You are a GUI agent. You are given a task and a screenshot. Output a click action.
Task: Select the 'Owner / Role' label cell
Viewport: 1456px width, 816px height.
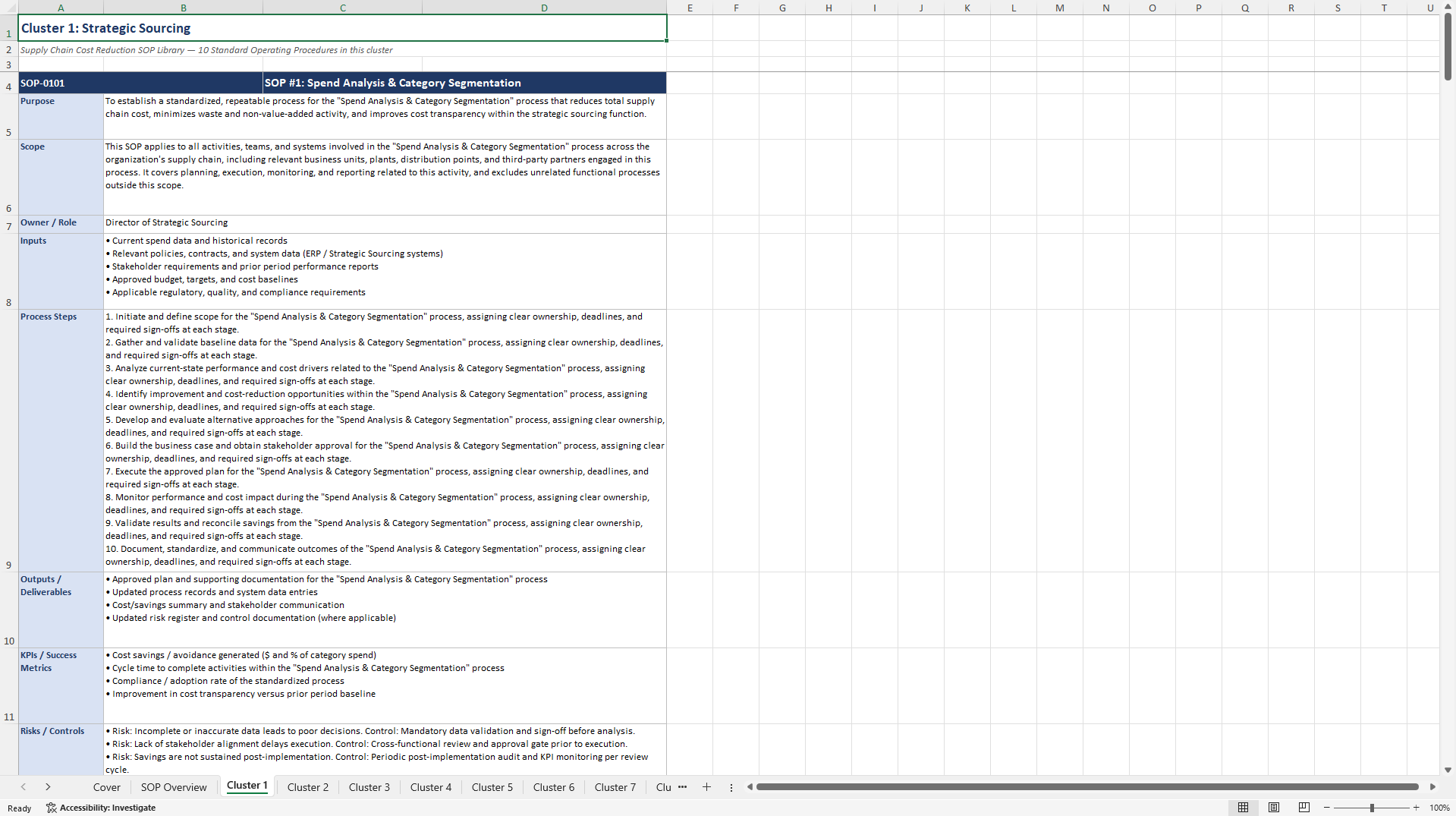tap(61, 224)
